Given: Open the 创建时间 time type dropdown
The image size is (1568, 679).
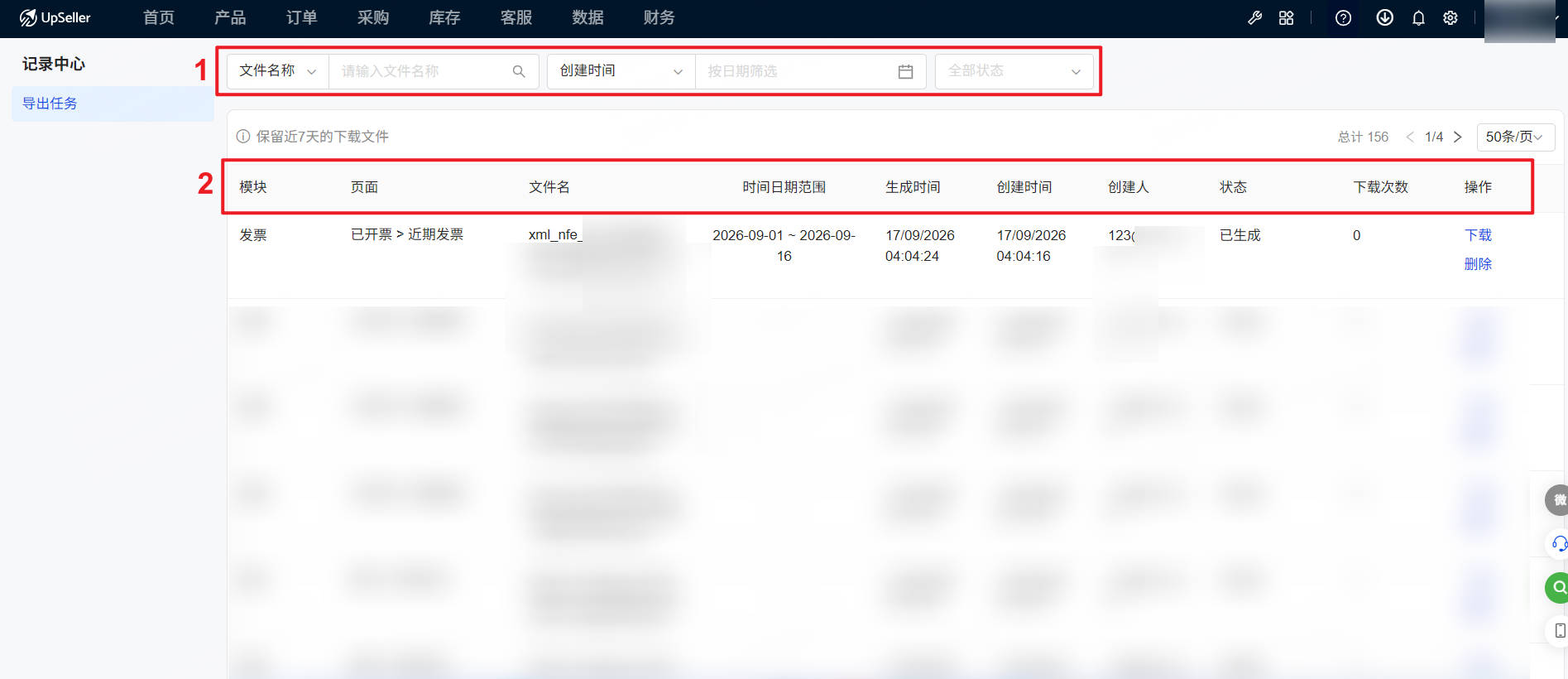Looking at the screenshot, I should tap(621, 71).
